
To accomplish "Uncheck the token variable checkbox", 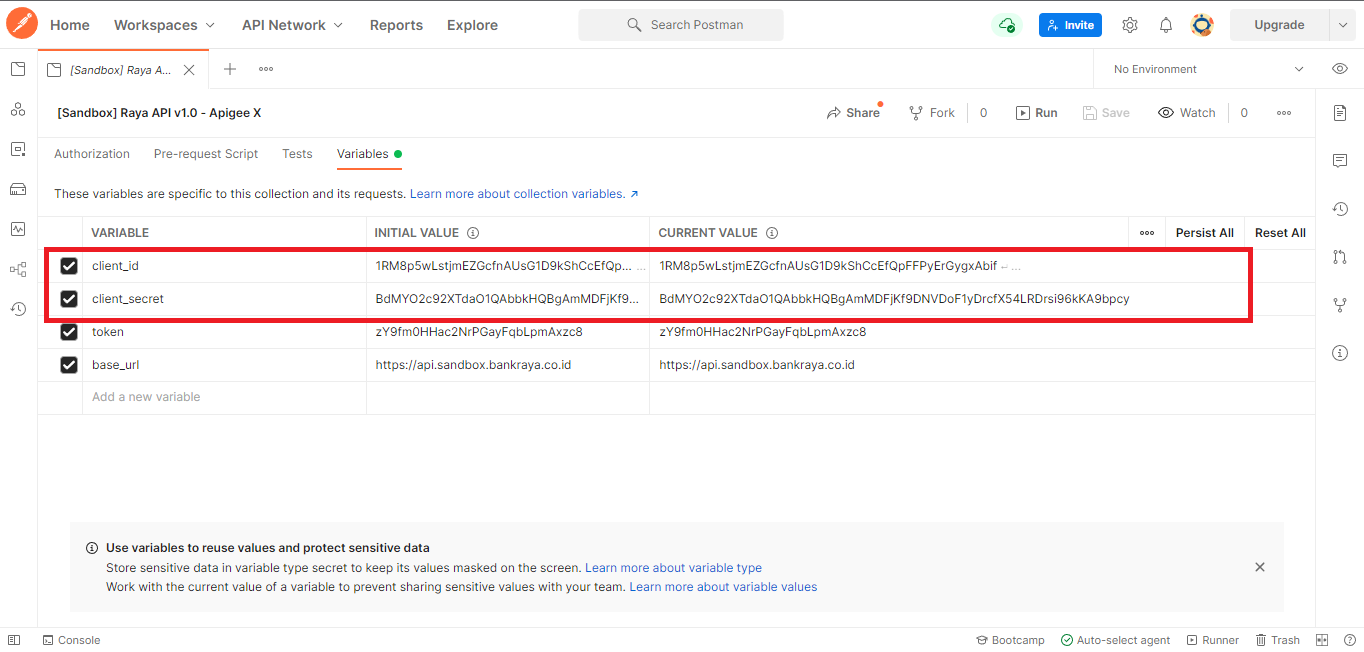I will tap(69, 332).
